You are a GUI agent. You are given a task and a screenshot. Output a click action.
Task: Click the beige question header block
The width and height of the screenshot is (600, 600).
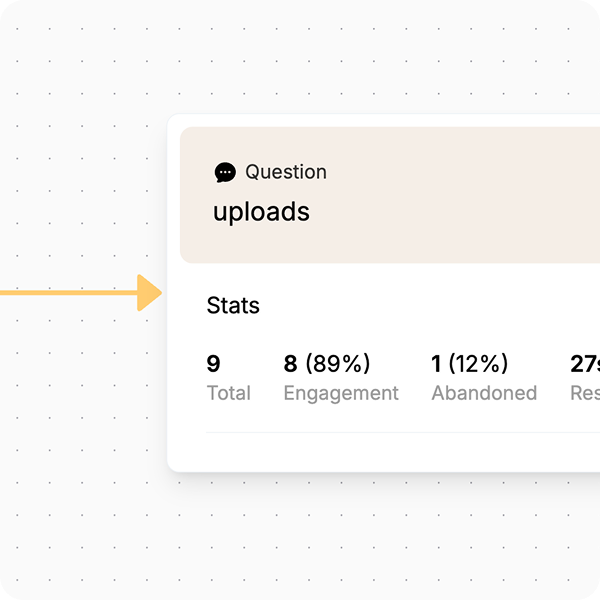pos(390,195)
